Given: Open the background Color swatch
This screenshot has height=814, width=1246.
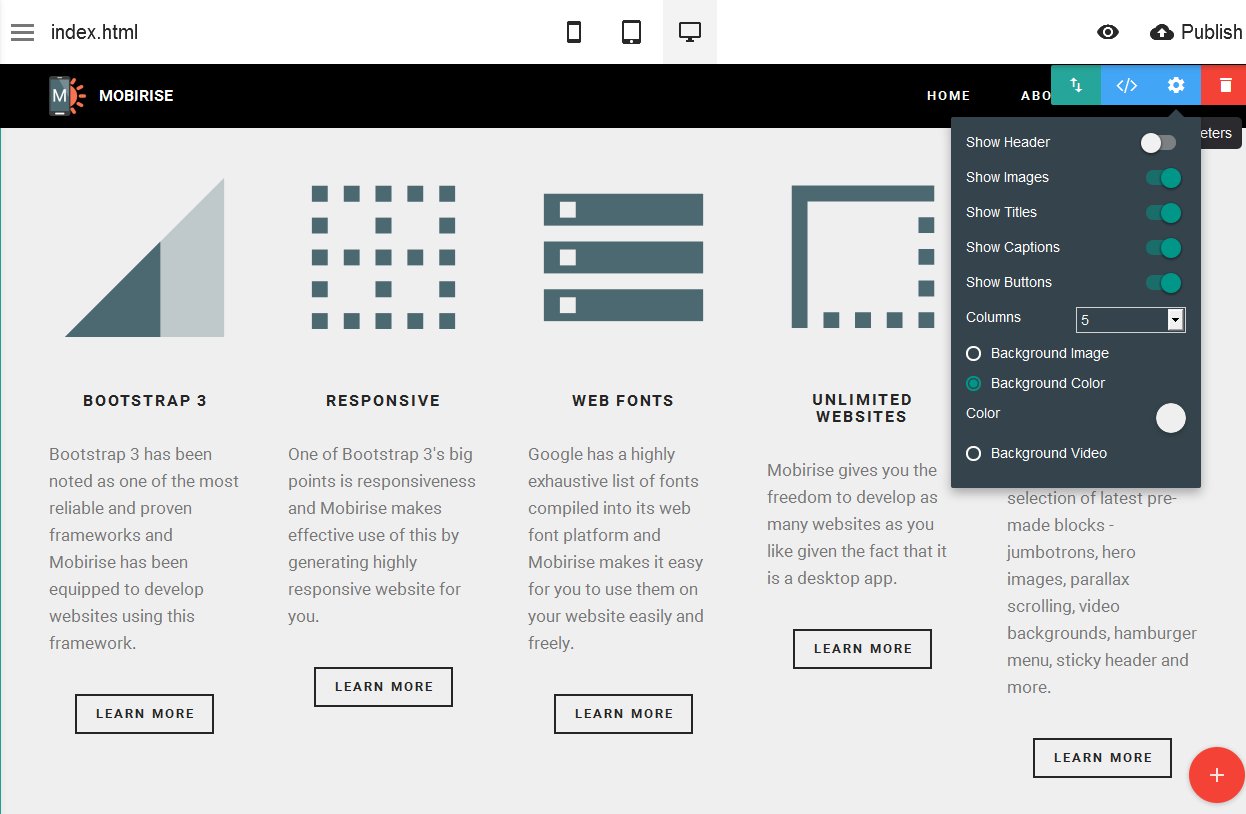Looking at the screenshot, I should [1171, 418].
